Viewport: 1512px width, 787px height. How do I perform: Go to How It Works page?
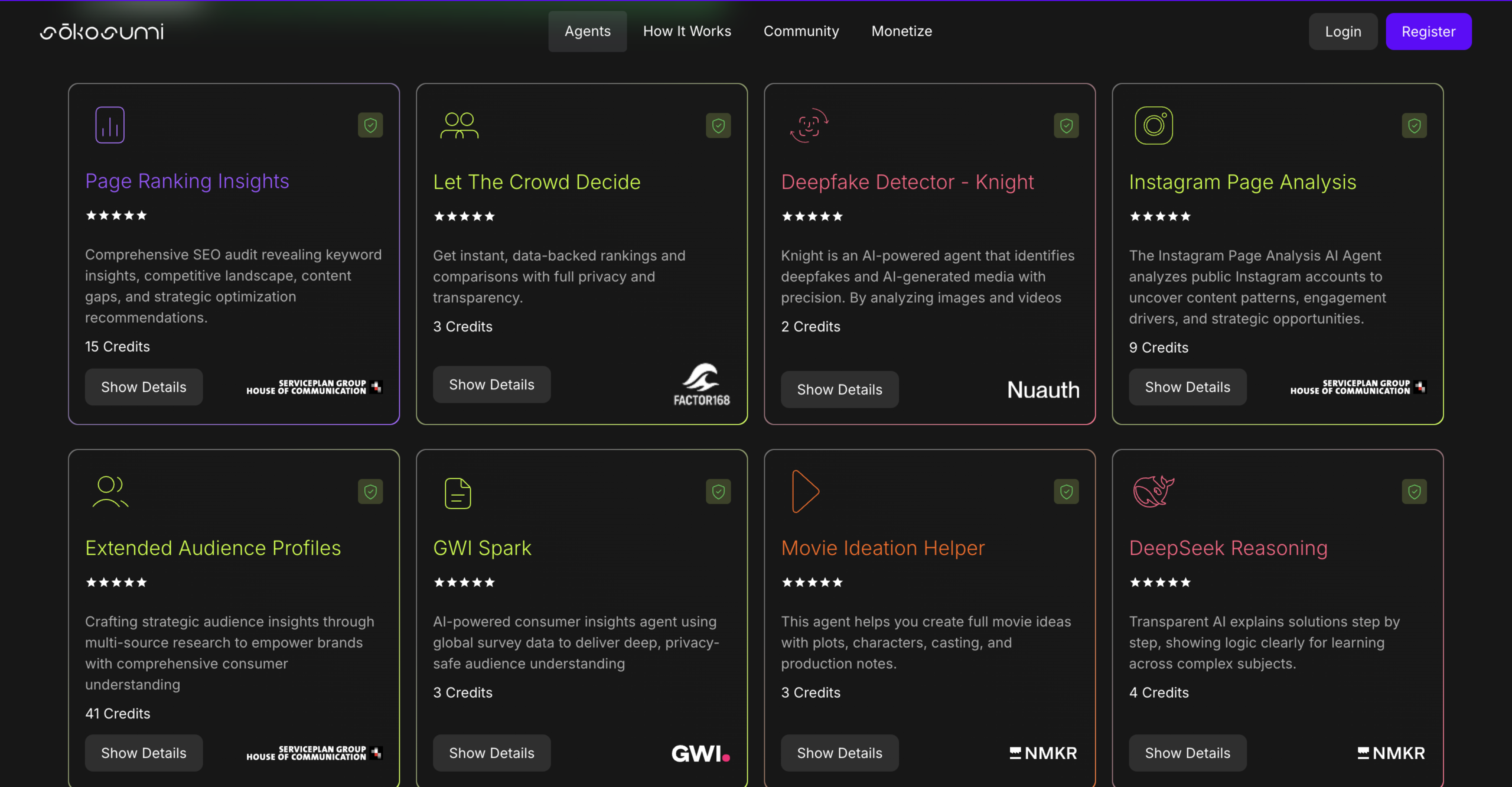coord(687,31)
